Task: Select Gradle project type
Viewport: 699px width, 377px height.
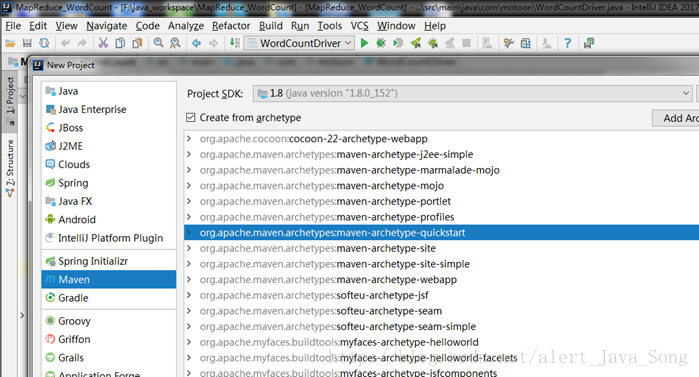Action: coord(109,298)
